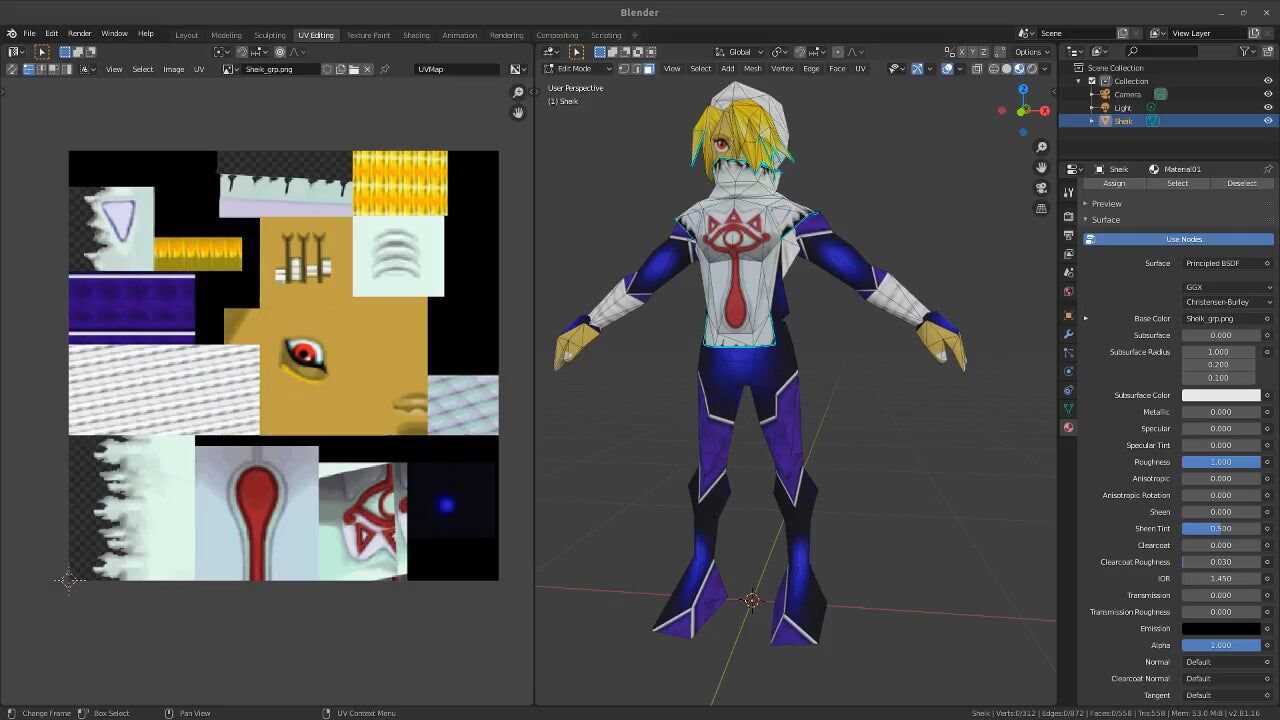Open the Global transform orientation dropdown
Screen dimensions: 1280x720
coord(739,52)
